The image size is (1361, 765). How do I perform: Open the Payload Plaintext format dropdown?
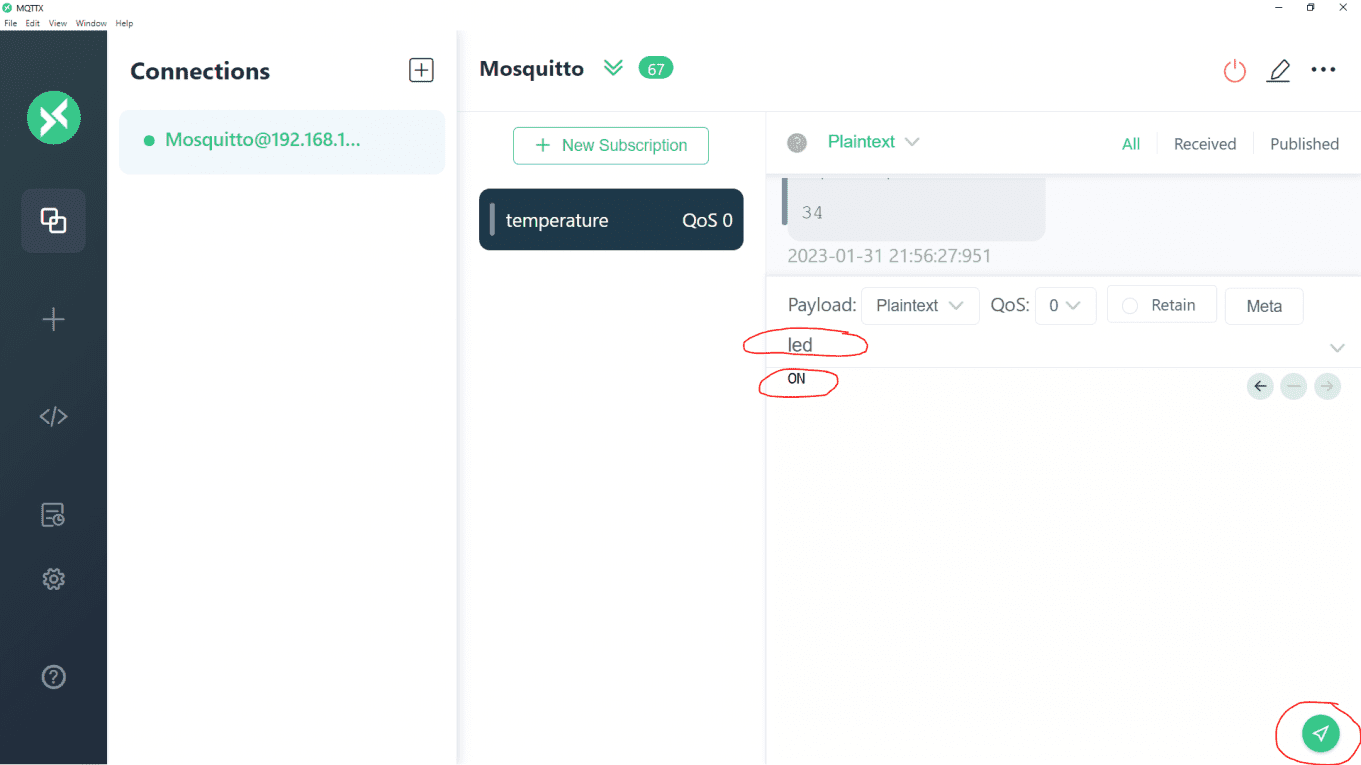click(x=920, y=305)
